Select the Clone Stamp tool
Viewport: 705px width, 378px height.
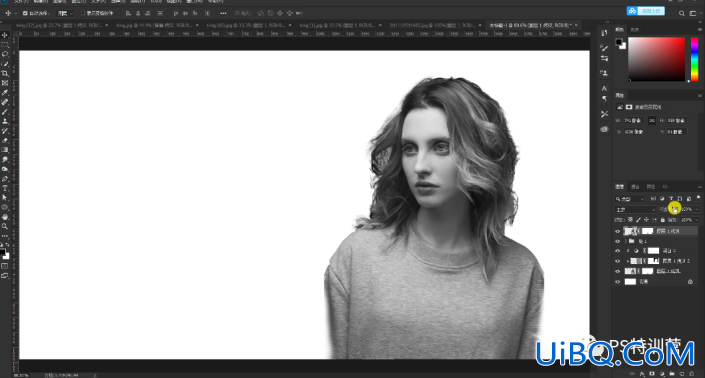point(5,121)
